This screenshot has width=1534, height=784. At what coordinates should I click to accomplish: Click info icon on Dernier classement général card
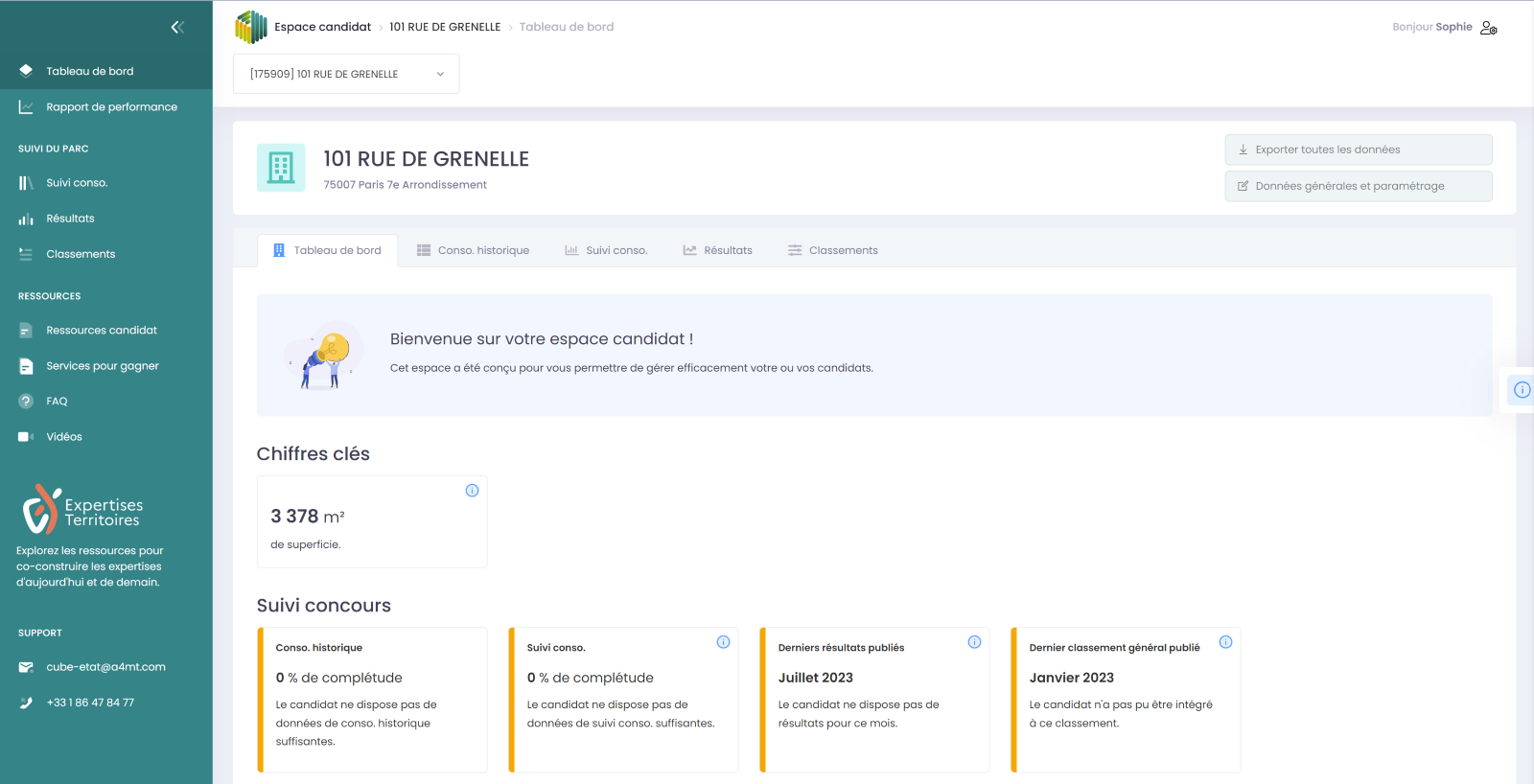[x=1225, y=642]
